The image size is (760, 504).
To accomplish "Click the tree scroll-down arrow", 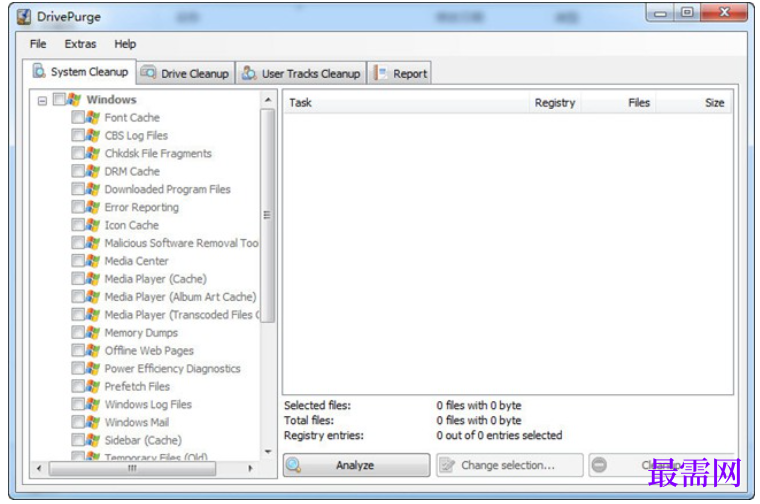I will pyautogui.click(x=268, y=451).
